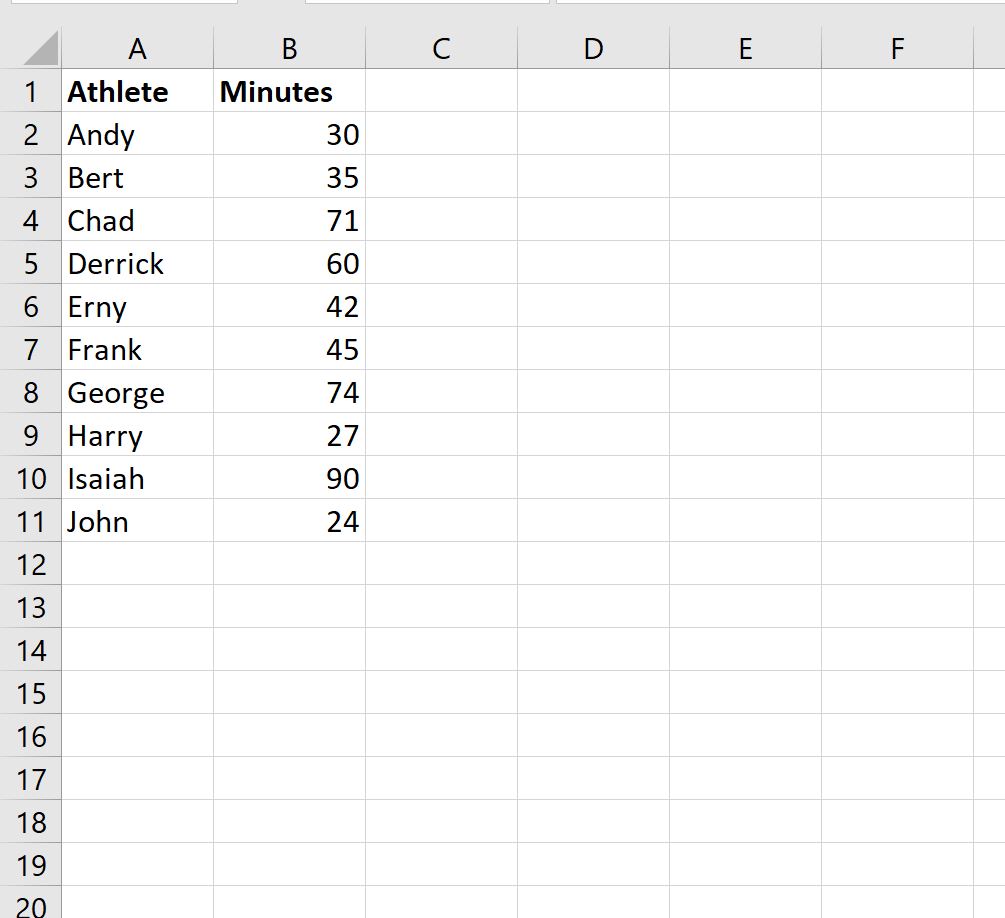
Task: Select the cell containing John
Action: (137, 521)
